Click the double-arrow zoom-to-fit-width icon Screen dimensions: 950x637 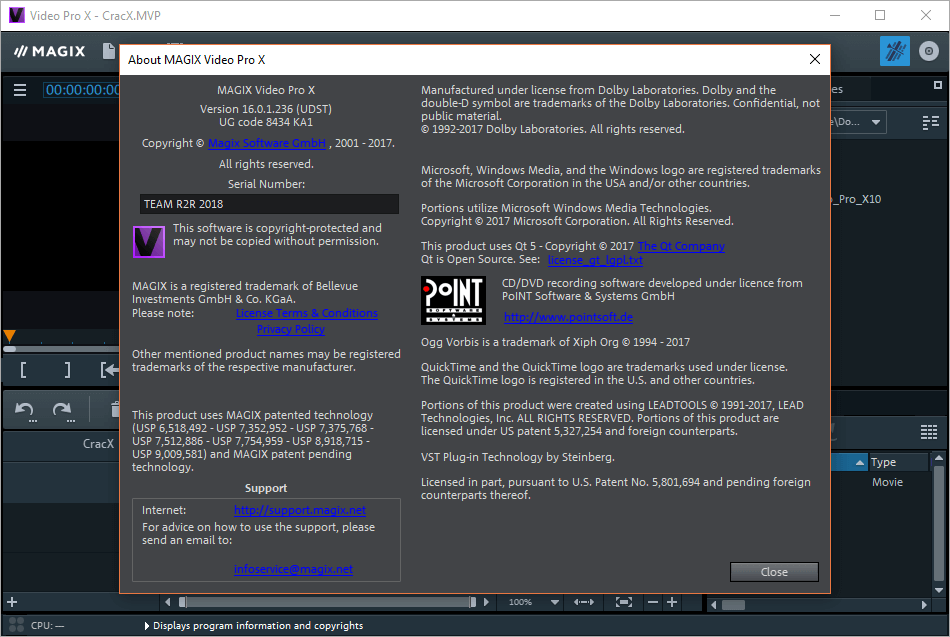point(583,602)
